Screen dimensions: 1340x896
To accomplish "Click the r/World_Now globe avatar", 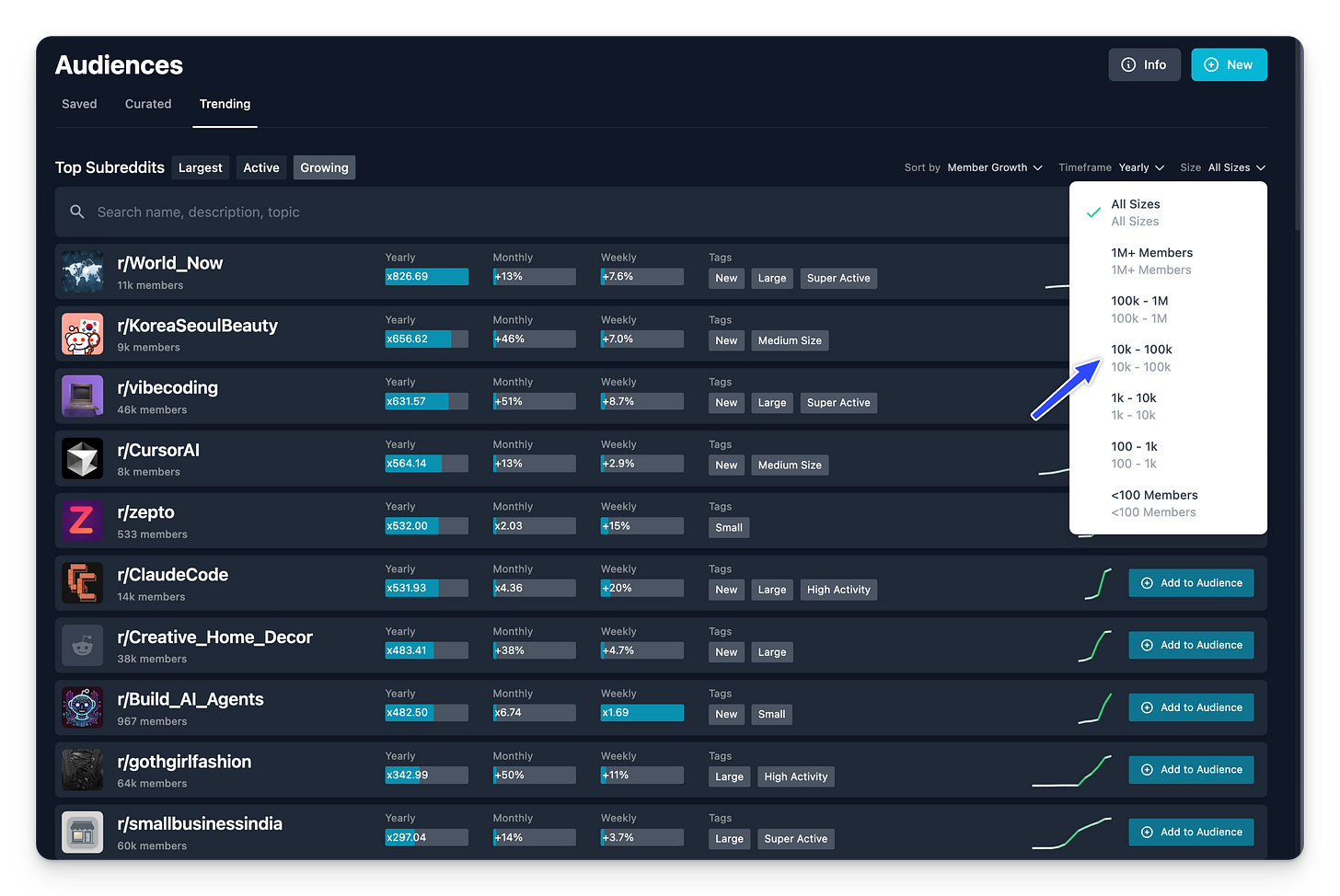I will 82,271.
